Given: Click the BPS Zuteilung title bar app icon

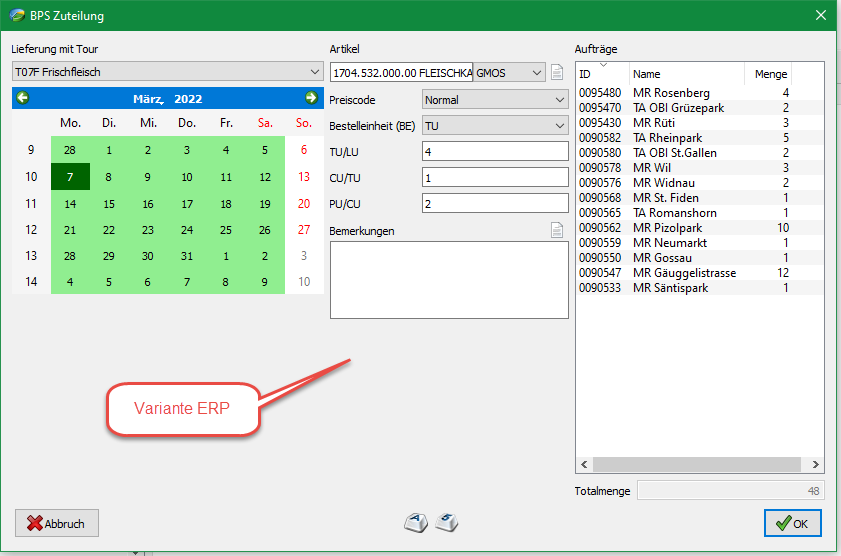Looking at the screenshot, I should tap(16, 15).
